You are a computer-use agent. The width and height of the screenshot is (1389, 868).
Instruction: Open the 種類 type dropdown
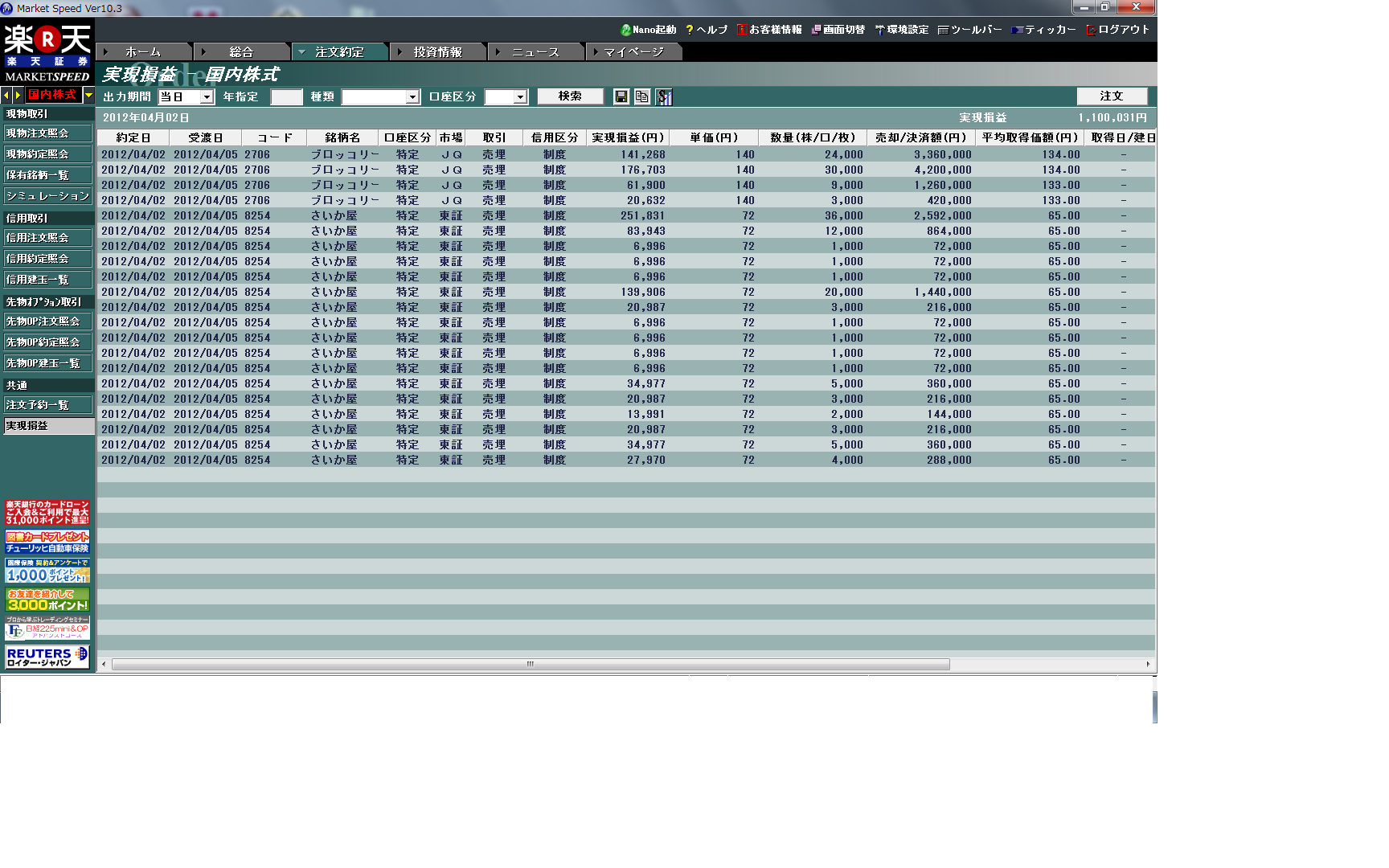tap(412, 97)
